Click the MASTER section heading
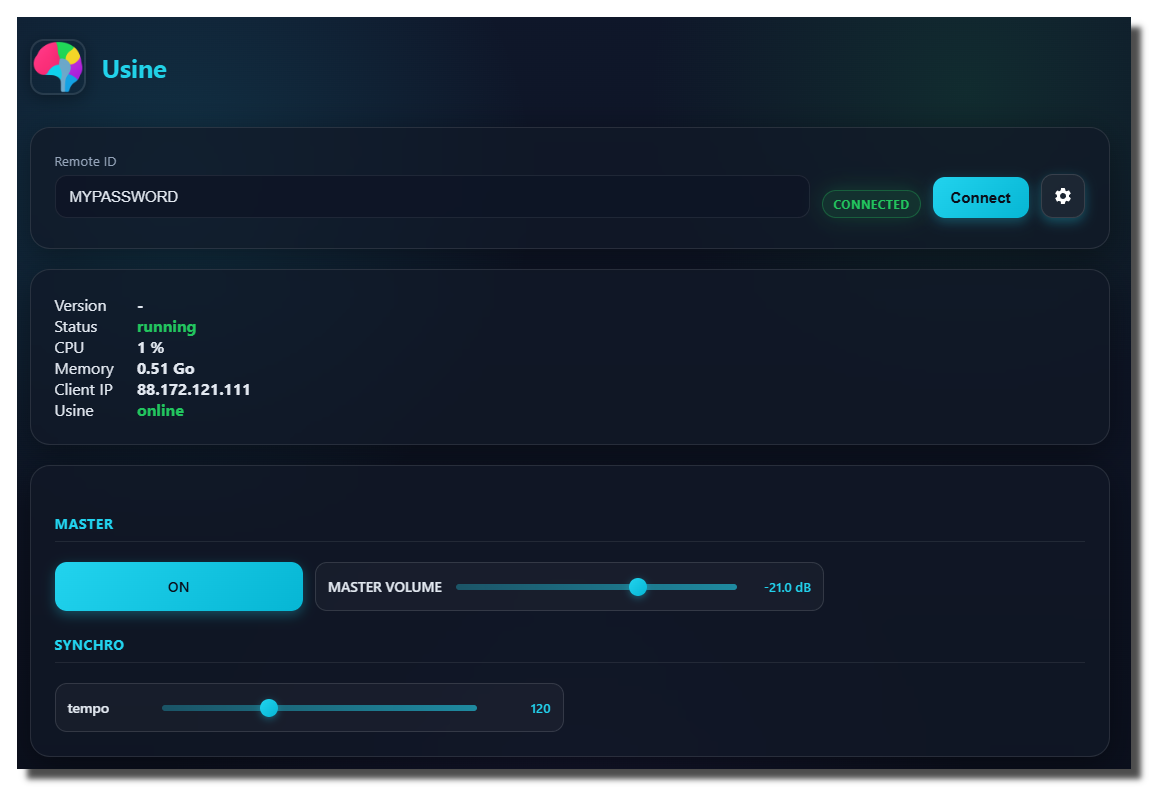The height and width of the screenshot is (787, 1149). (x=84, y=524)
